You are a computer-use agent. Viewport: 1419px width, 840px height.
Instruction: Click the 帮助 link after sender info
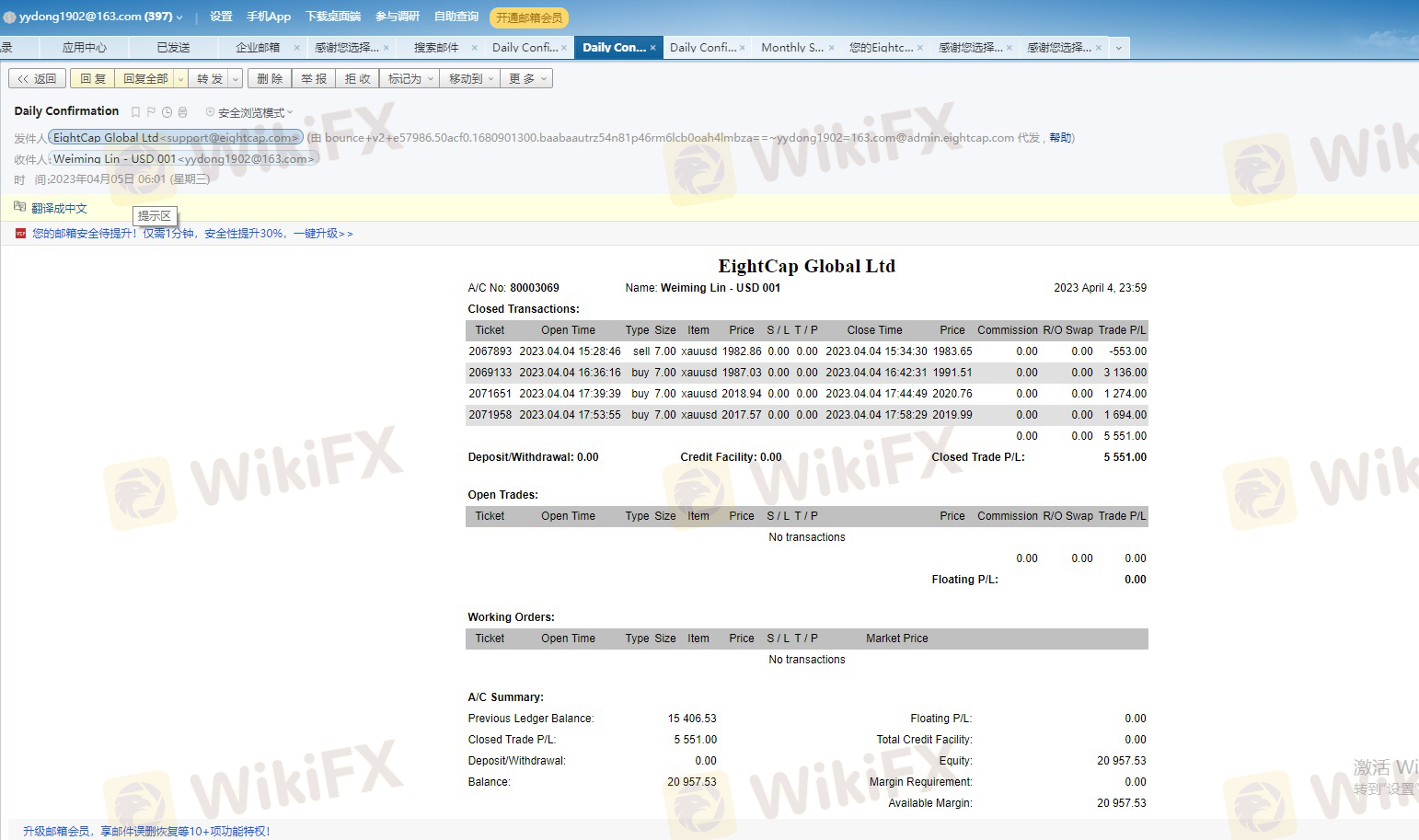pyautogui.click(x=1060, y=138)
